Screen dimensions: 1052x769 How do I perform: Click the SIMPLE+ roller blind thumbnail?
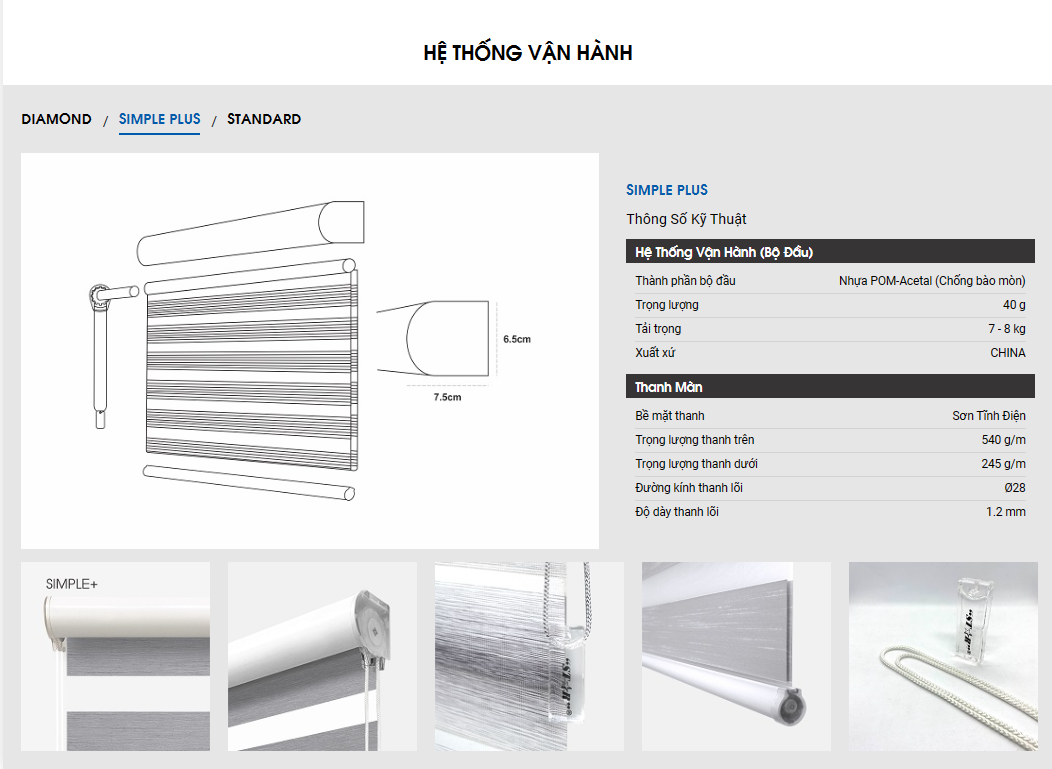coord(115,656)
